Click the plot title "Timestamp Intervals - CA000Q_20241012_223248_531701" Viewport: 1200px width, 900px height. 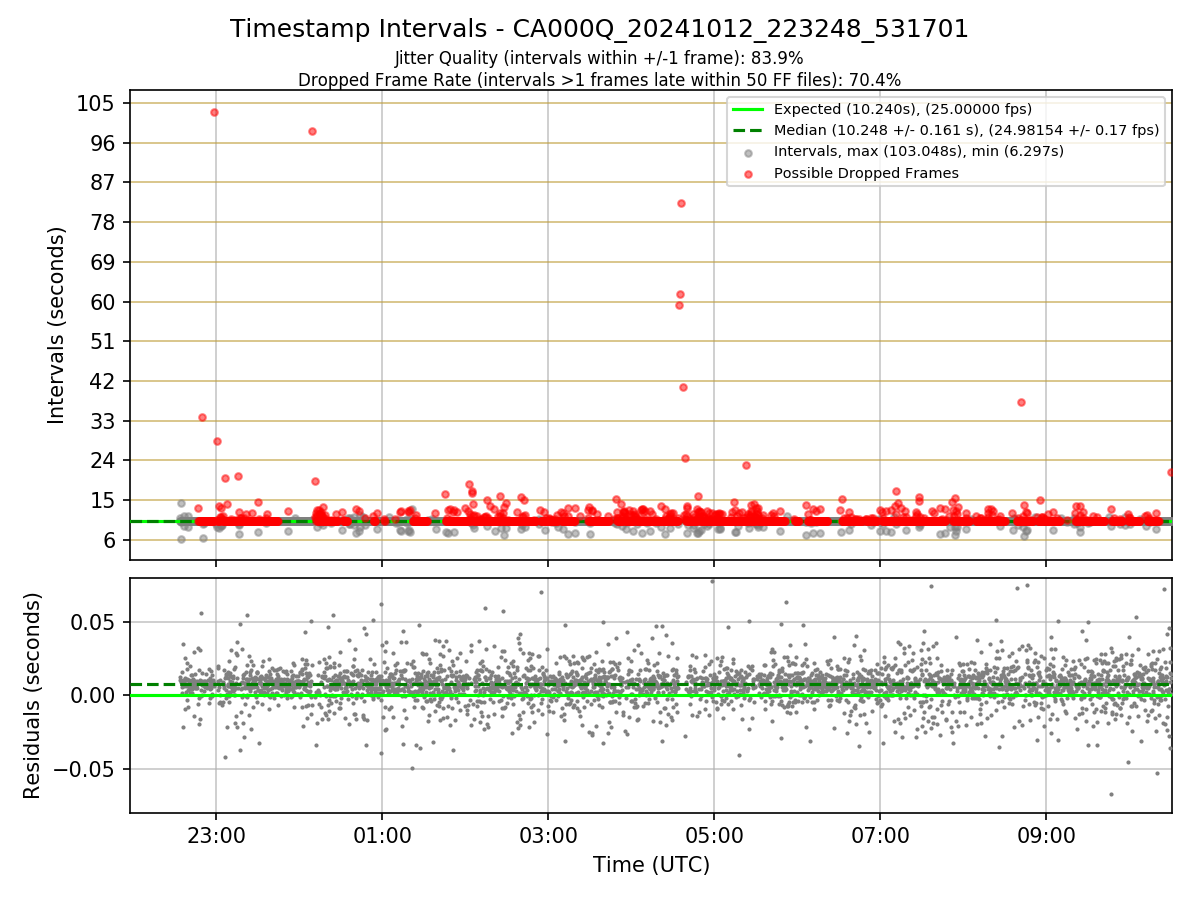pos(599,29)
